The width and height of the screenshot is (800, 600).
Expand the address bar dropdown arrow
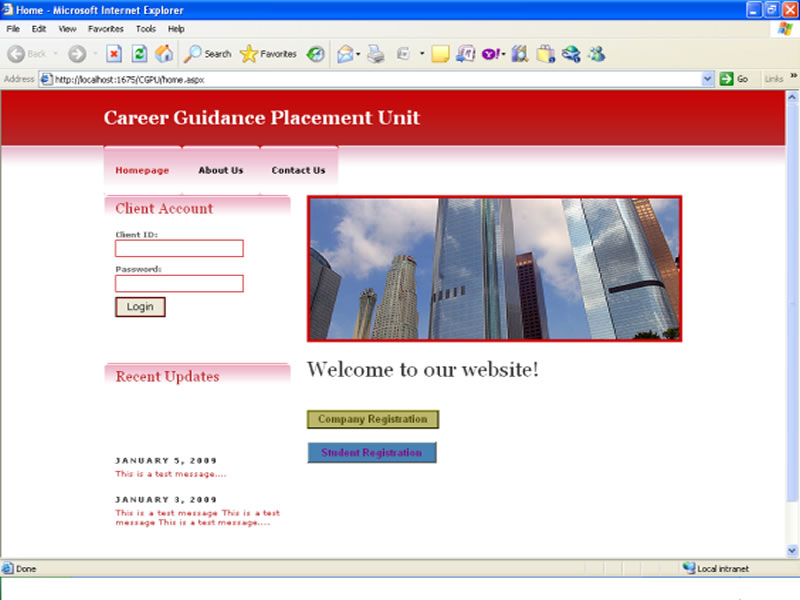708,79
